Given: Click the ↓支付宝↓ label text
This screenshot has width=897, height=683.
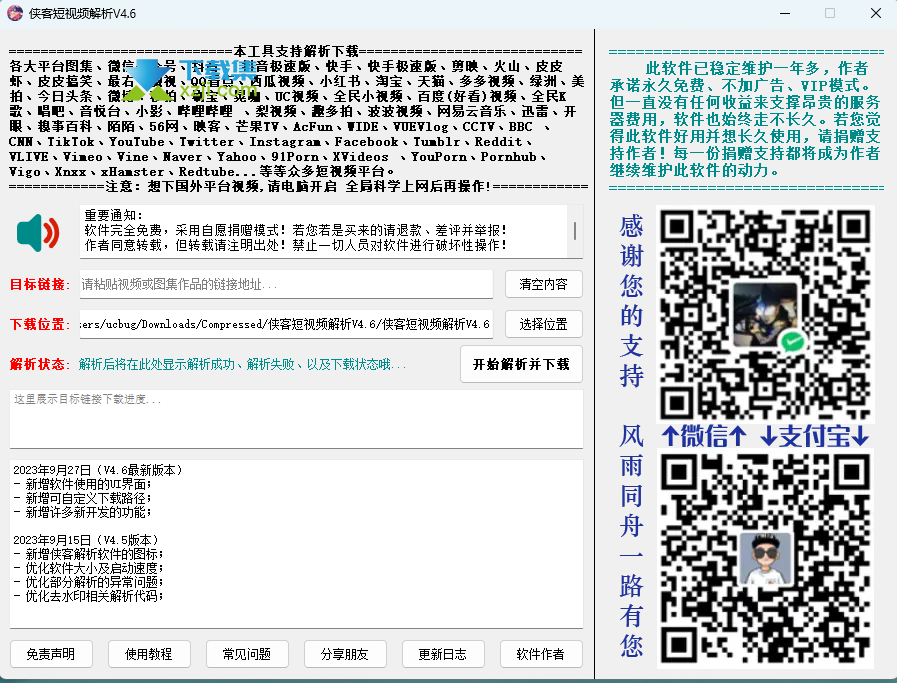Looking at the screenshot, I should [815, 436].
